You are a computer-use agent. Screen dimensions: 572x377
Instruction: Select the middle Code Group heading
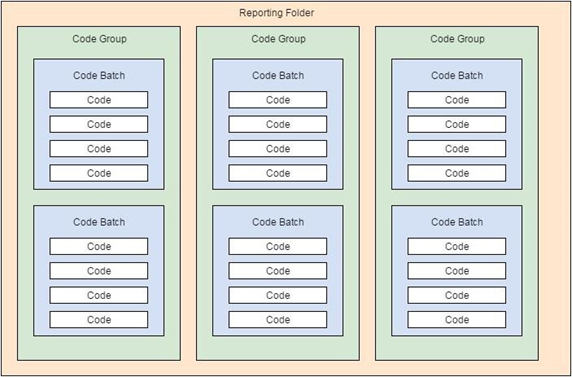click(278, 39)
